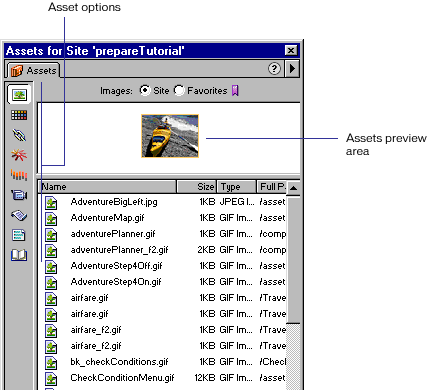Switch to the Flash assets category

point(19,155)
